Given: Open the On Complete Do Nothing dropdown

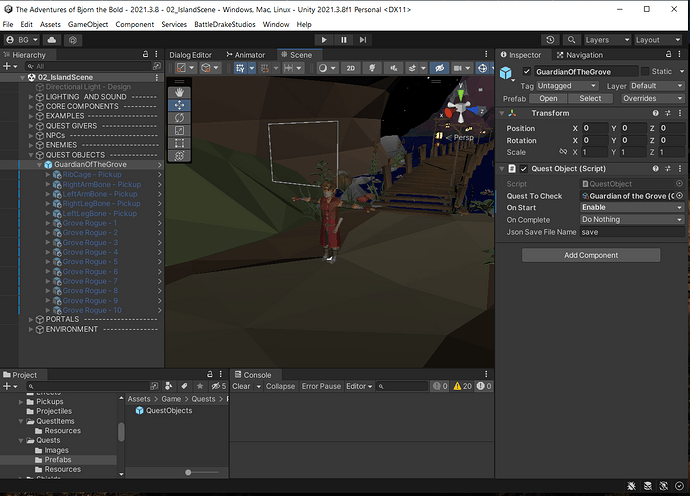Looking at the screenshot, I should pos(632,219).
